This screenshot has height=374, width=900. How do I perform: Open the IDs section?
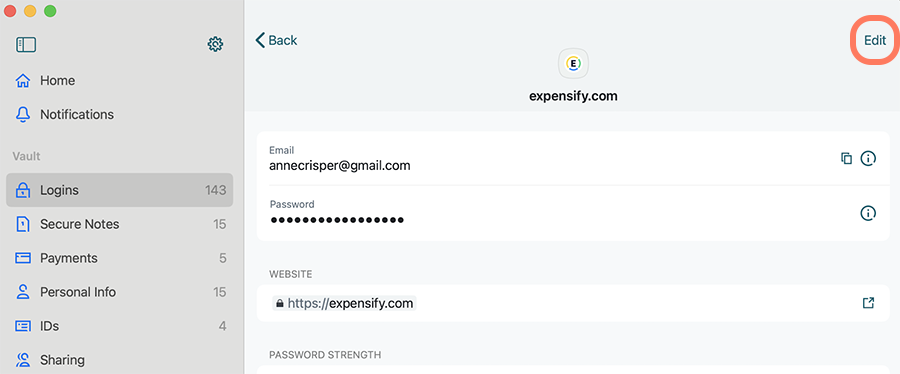[x=119, y=326]
